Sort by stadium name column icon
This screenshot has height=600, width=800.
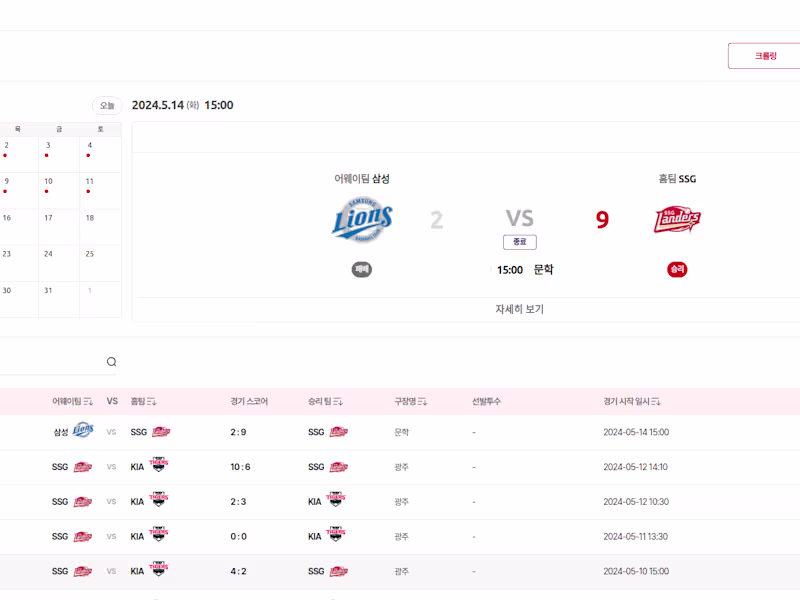coord(422,402)
